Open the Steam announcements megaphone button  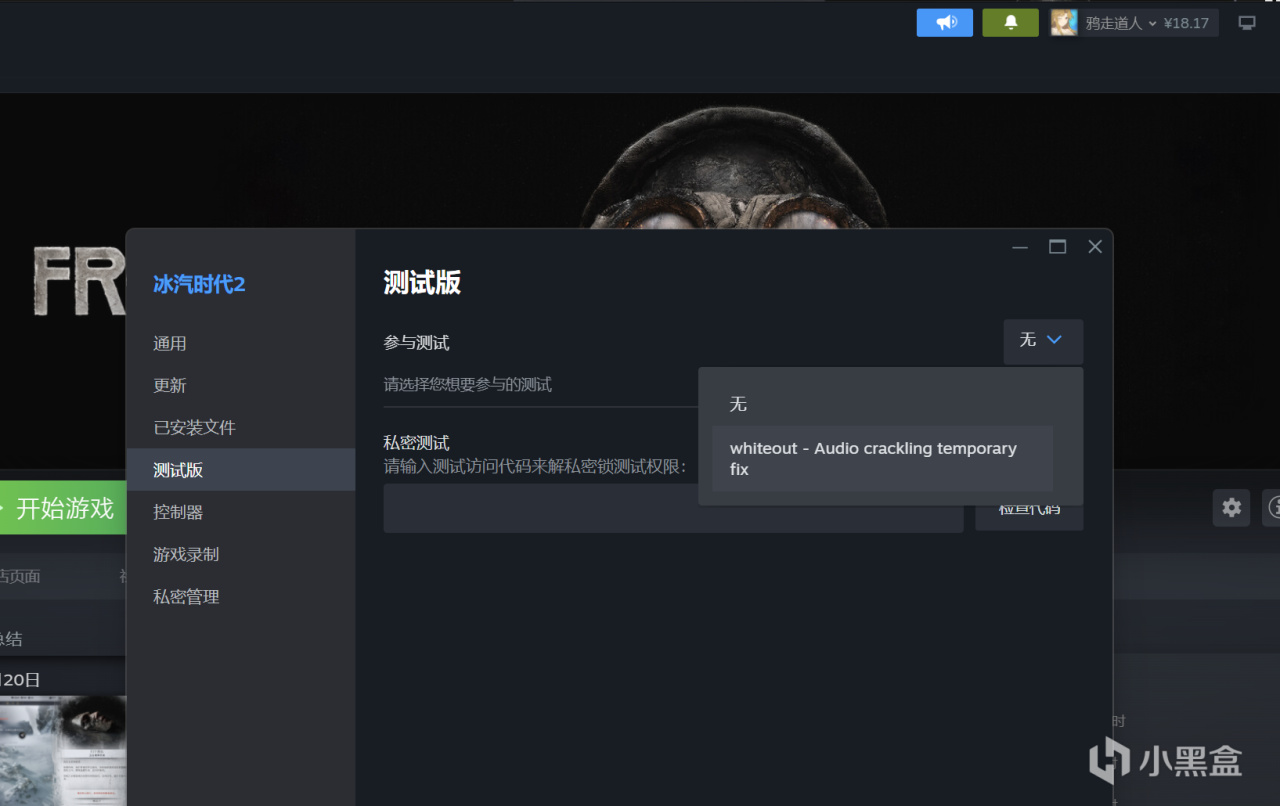pos(944,22)
